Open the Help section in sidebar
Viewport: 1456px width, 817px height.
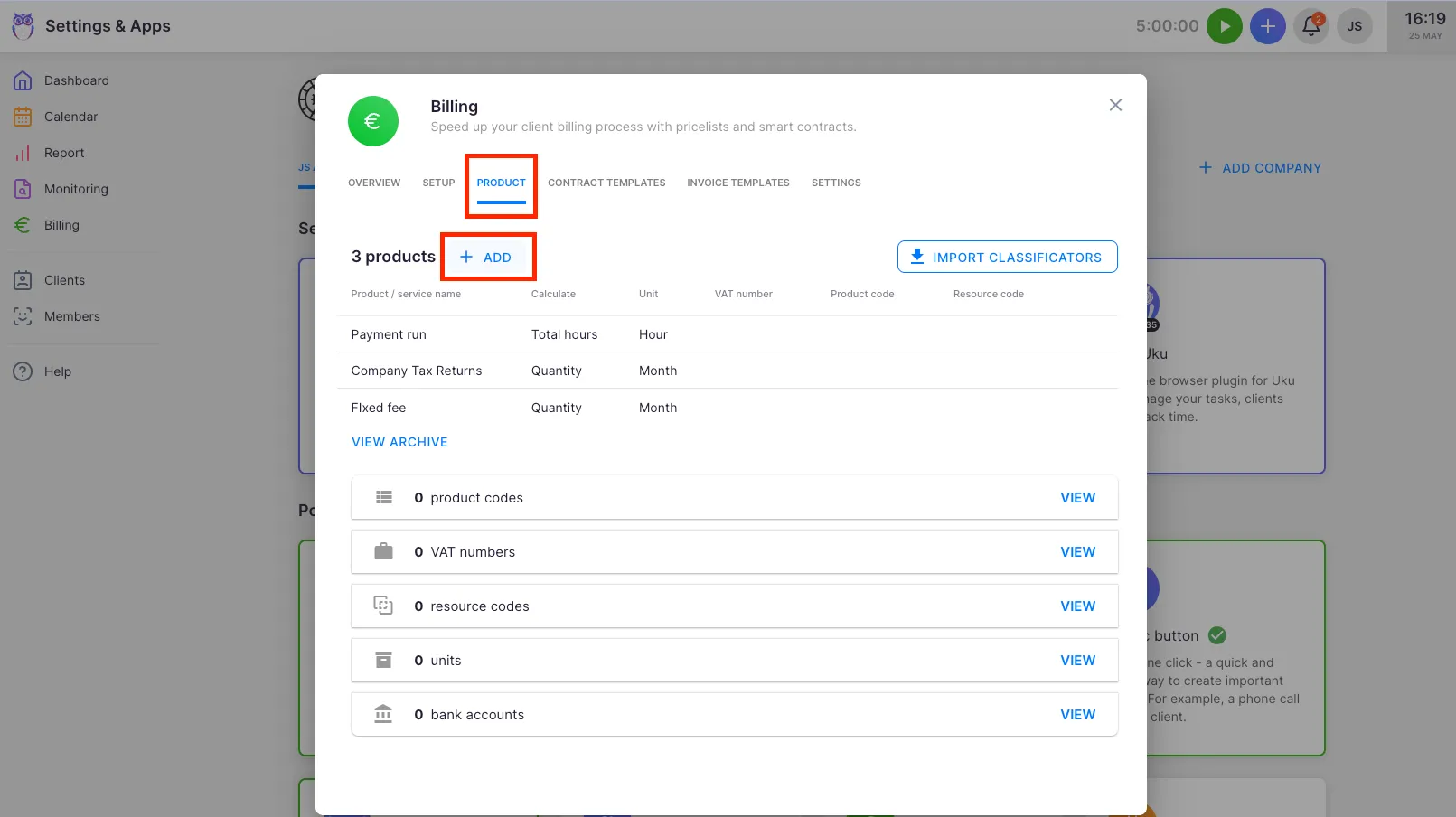(57, 371)
